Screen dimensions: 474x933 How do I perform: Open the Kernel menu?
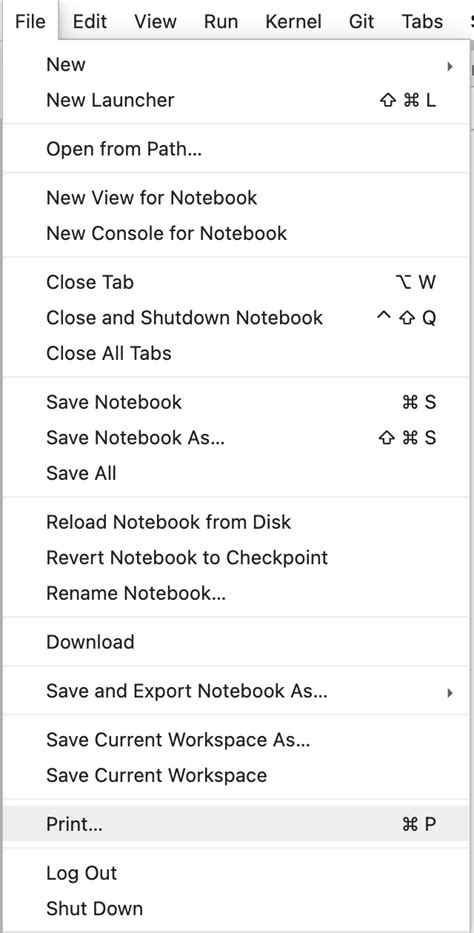click(293, 21)
